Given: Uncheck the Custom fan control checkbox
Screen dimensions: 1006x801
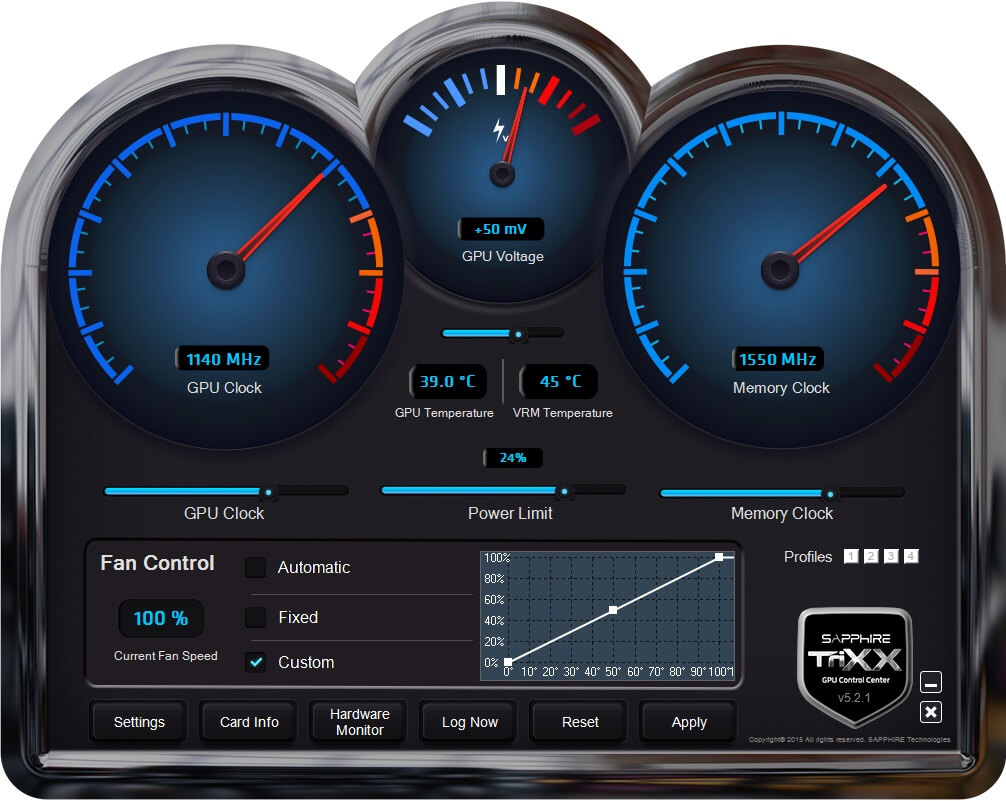Looking at the screenshot, I should tap(256, 662).
